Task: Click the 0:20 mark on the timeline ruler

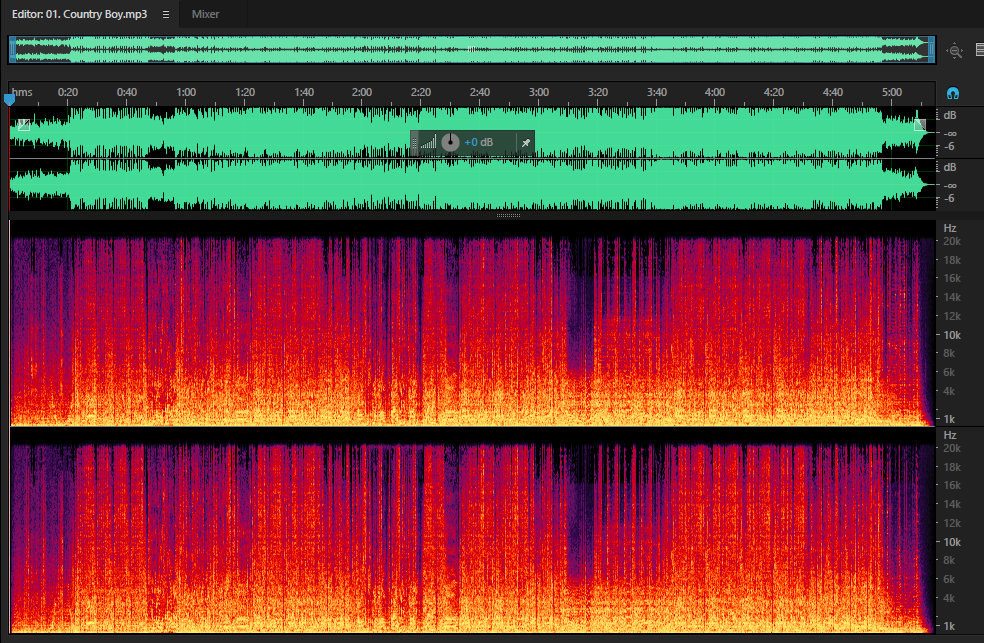Action: (x=68, y=92)
